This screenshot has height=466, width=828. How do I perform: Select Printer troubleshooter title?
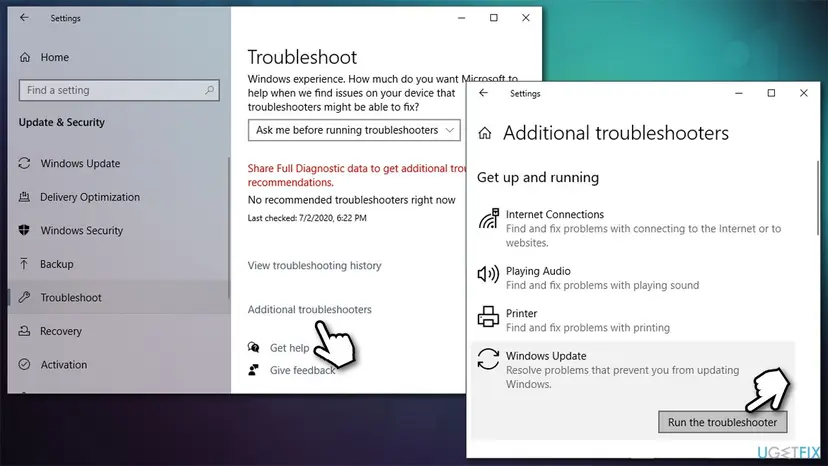tap(521, 313)
